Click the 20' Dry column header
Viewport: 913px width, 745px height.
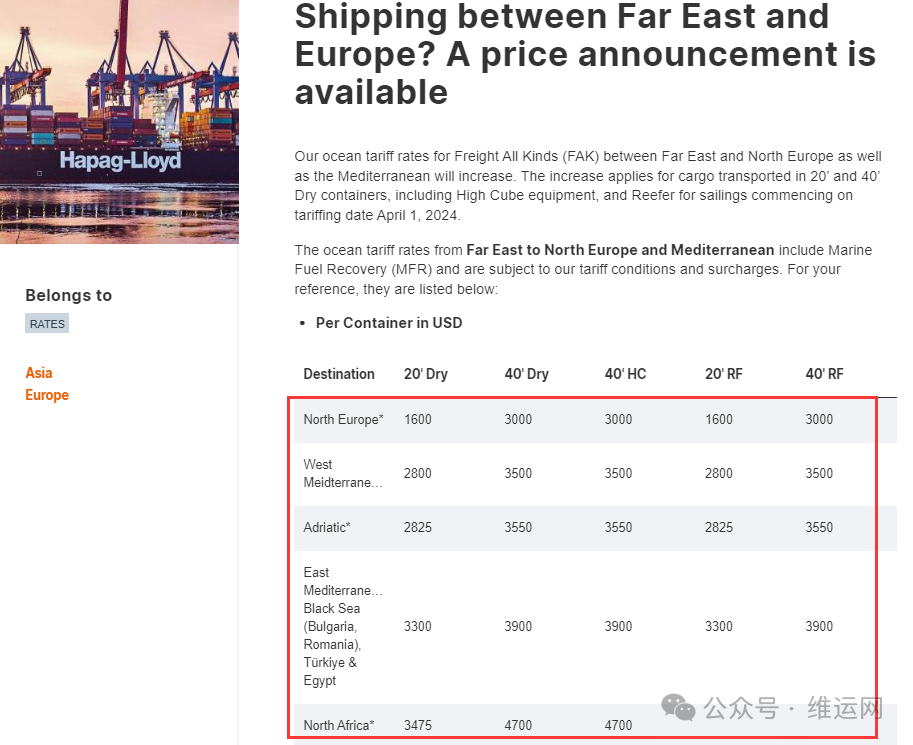click(426, 374)
